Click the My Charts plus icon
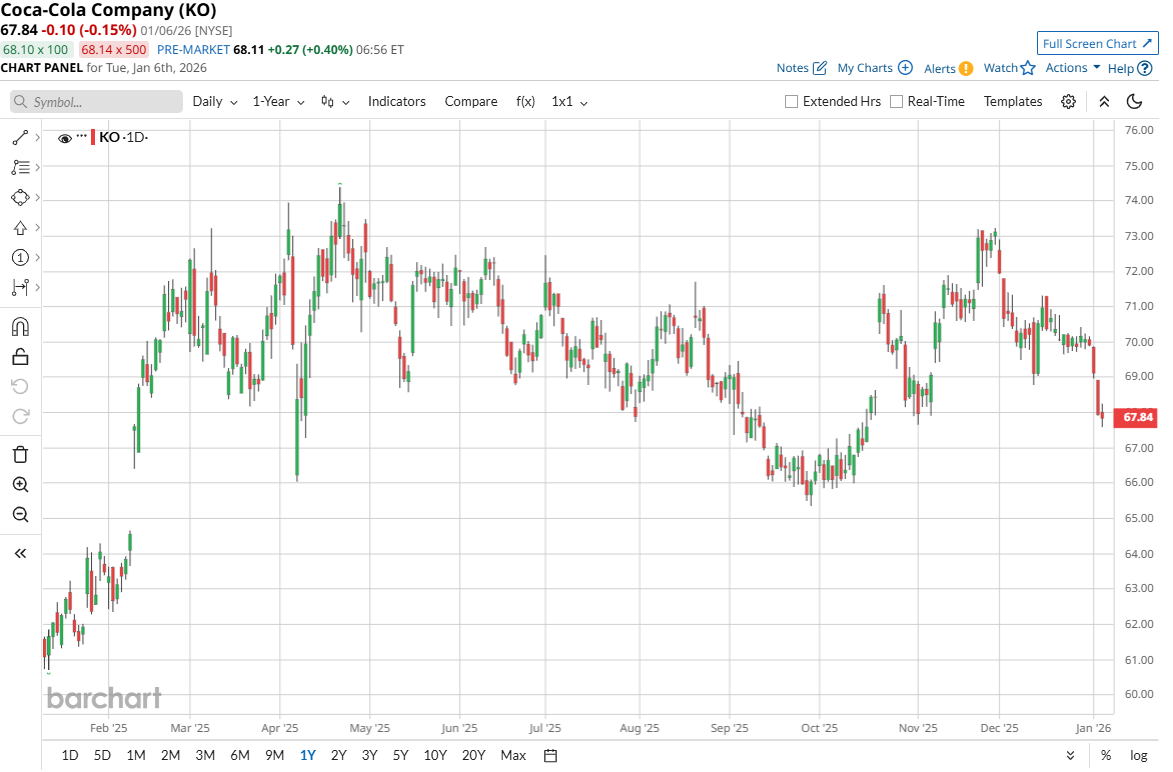The height and width of the screenshot is (772, 1173). tap(905, 67)
